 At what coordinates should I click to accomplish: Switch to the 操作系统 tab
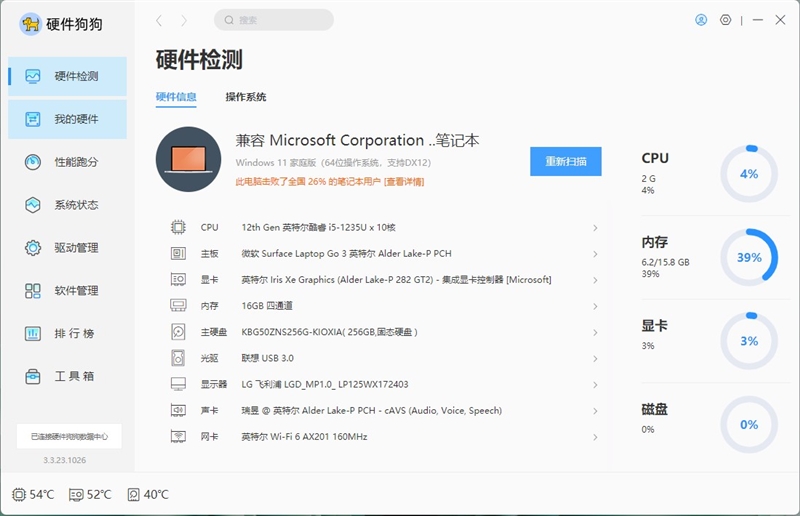tap(246, 97)
